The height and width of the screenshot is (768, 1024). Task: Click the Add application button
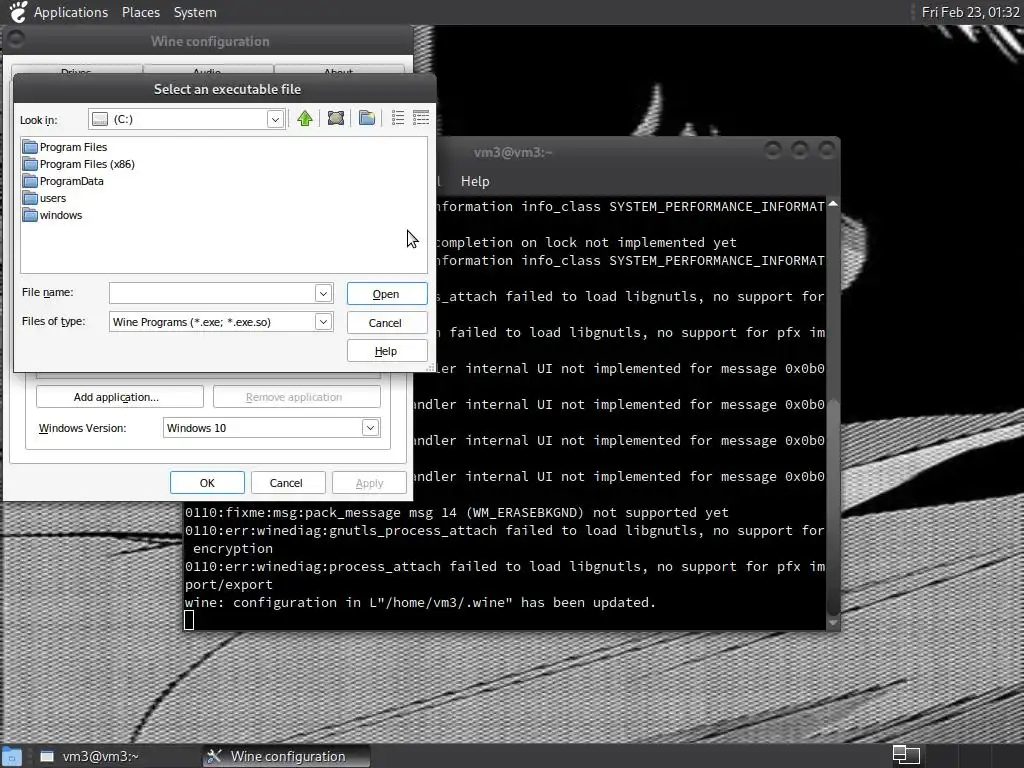click(120, 397)
